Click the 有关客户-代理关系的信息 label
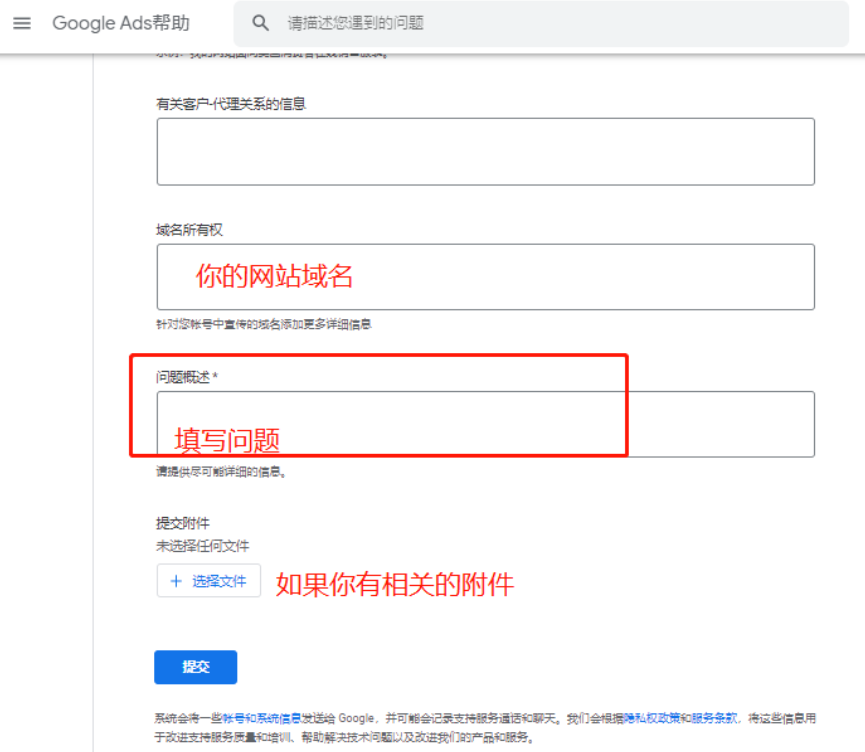865x752 pixels. (x=230, y=103)
